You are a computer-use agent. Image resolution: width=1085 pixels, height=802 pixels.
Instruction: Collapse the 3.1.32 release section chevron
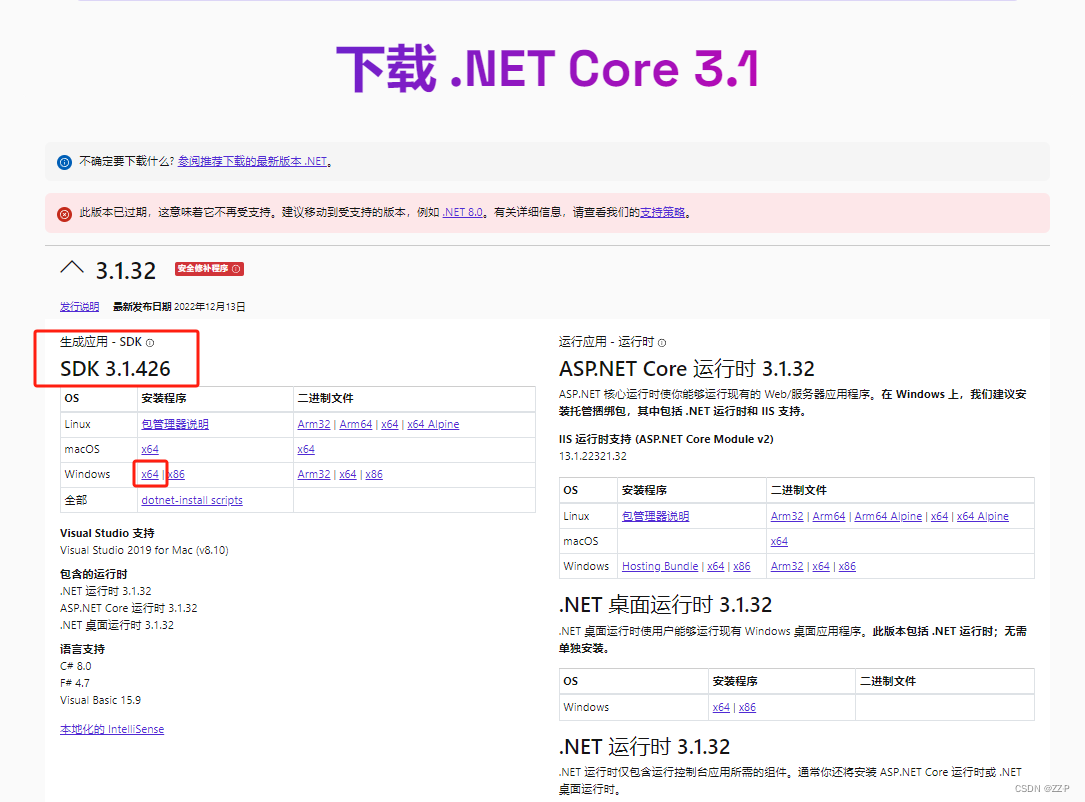click(72, 268)
